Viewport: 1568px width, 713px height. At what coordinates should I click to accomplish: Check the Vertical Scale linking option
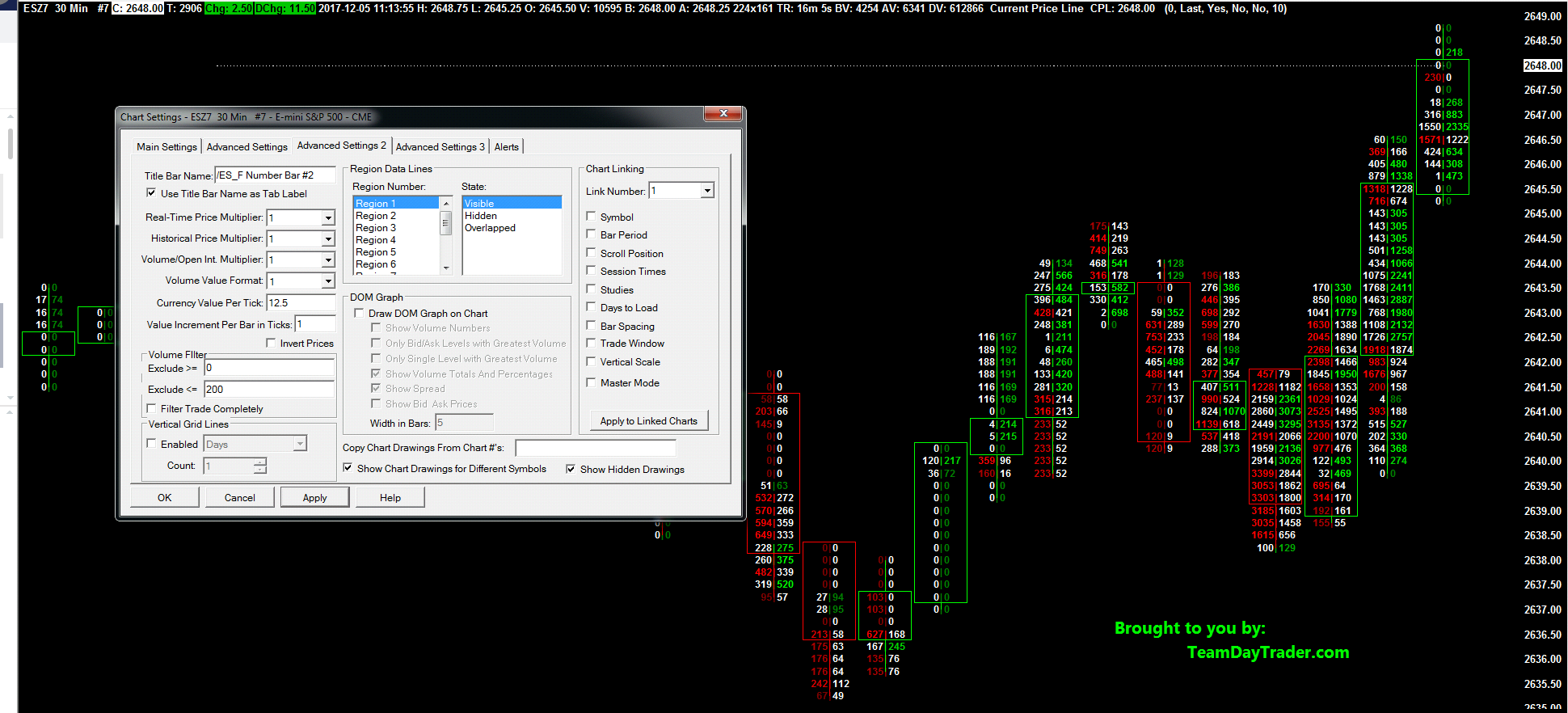591,361
